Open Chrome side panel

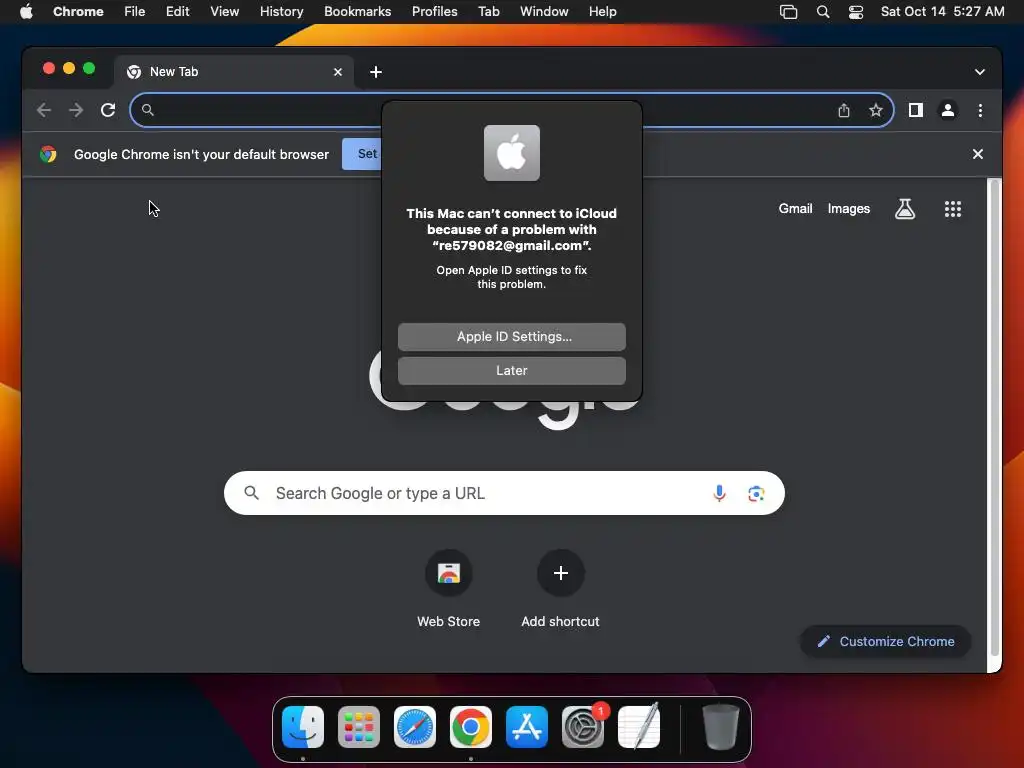[x=916, y=110]
